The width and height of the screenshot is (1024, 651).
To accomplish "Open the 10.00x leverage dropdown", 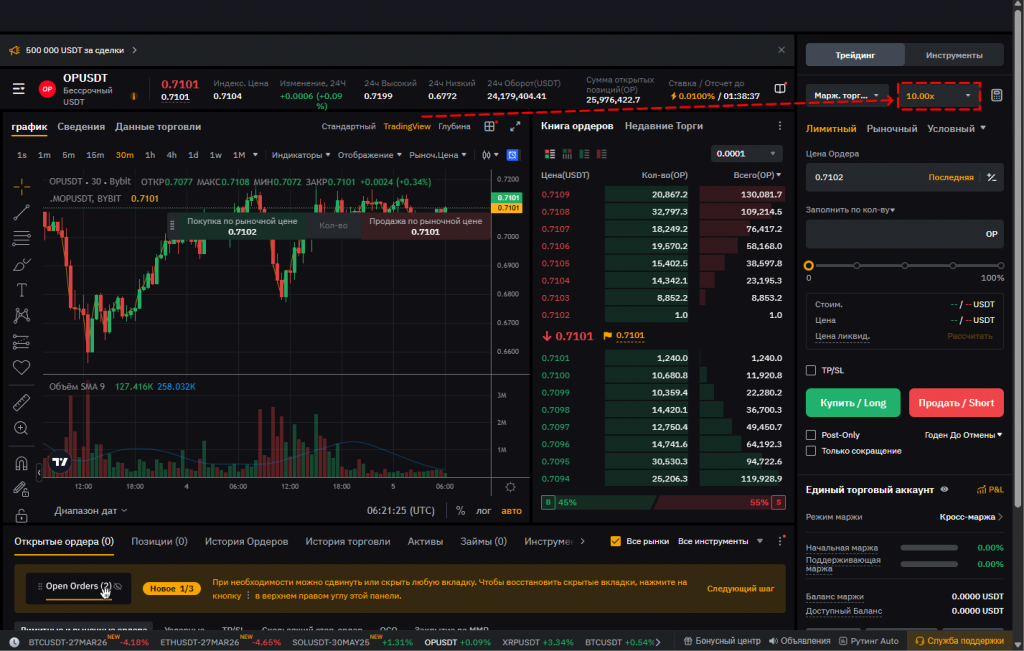I will pyautogui.click(x=938, y=96).
